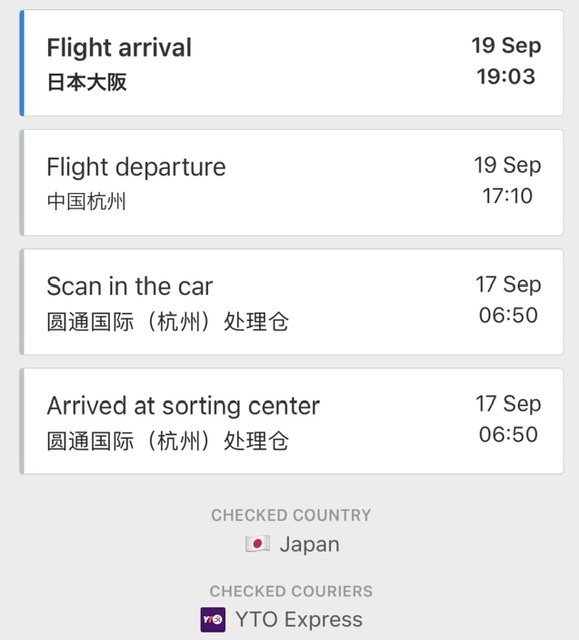Click the Japan country label
579x640 pixels.
tap(310, 544)
